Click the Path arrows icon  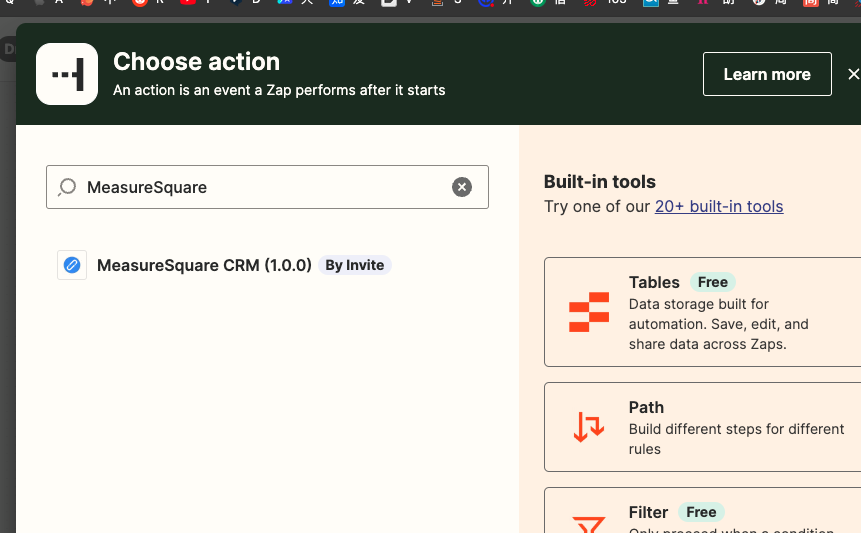[x=589, y=427]
